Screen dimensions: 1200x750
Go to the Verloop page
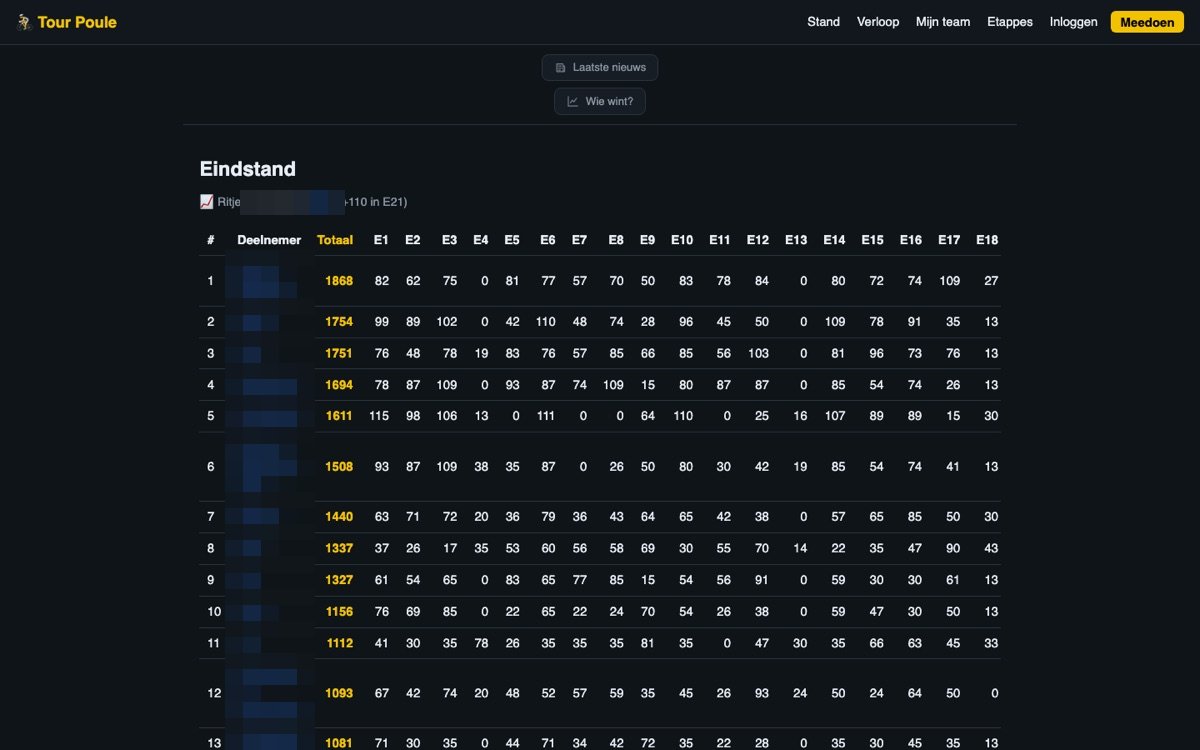point(878,22)
